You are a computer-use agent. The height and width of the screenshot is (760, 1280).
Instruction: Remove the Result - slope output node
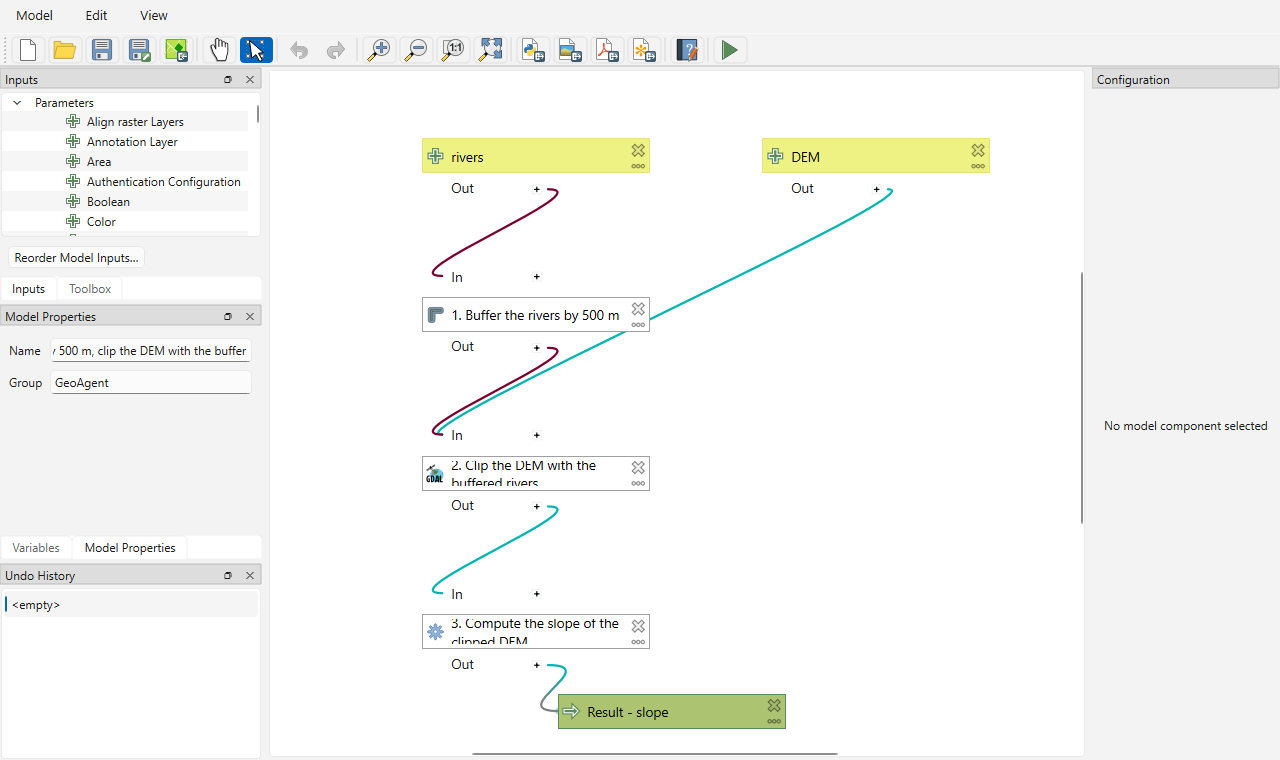774,705
